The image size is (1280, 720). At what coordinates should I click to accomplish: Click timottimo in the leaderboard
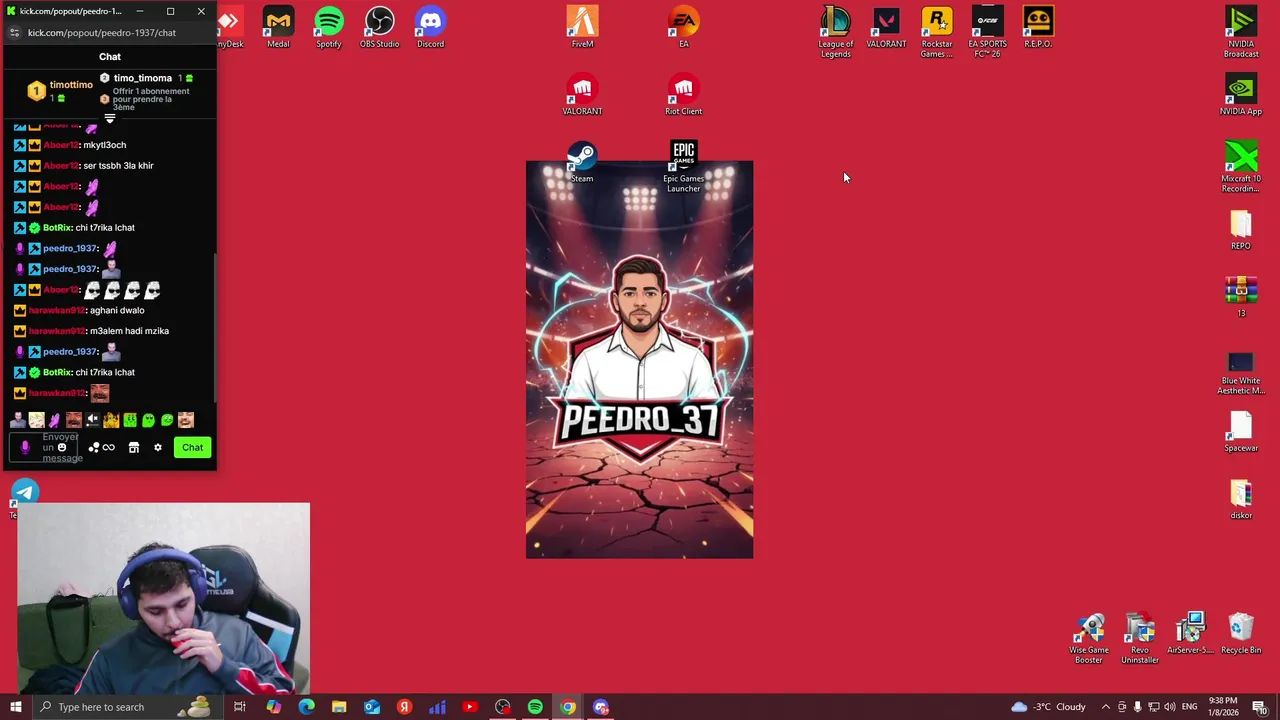(71, 85)
